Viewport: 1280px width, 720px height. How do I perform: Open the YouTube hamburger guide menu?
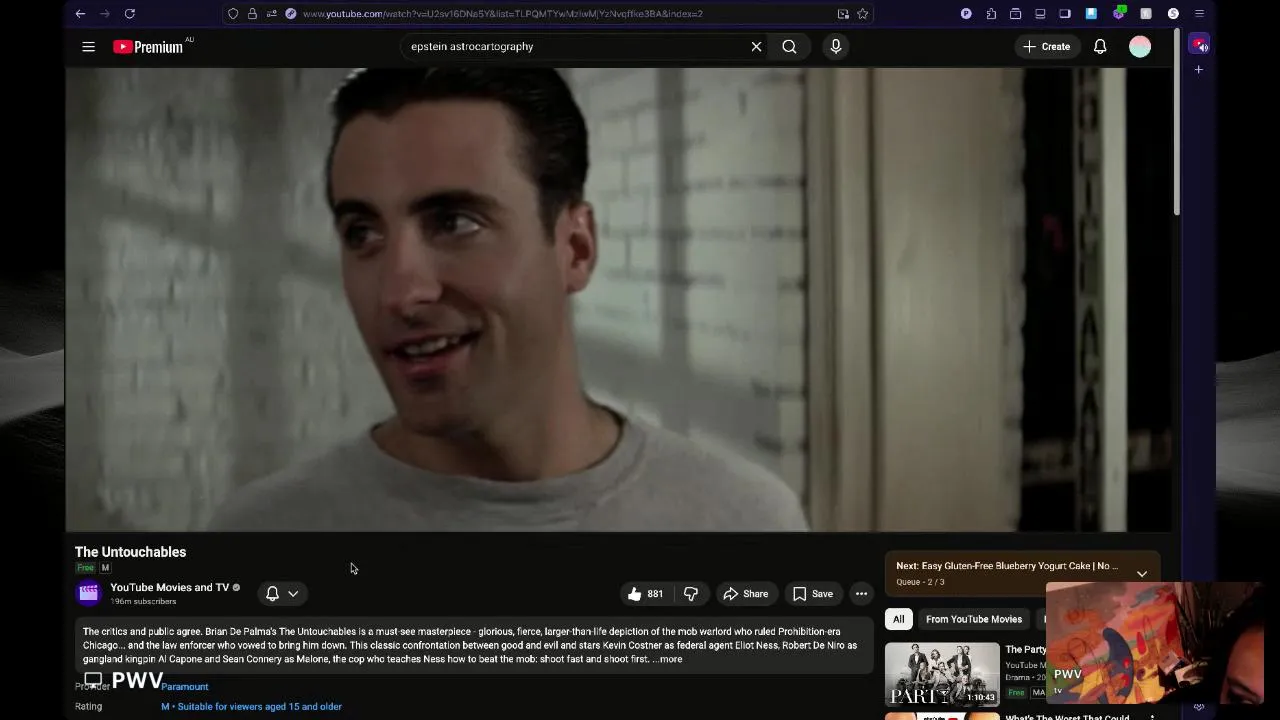(x=88, y=46)
